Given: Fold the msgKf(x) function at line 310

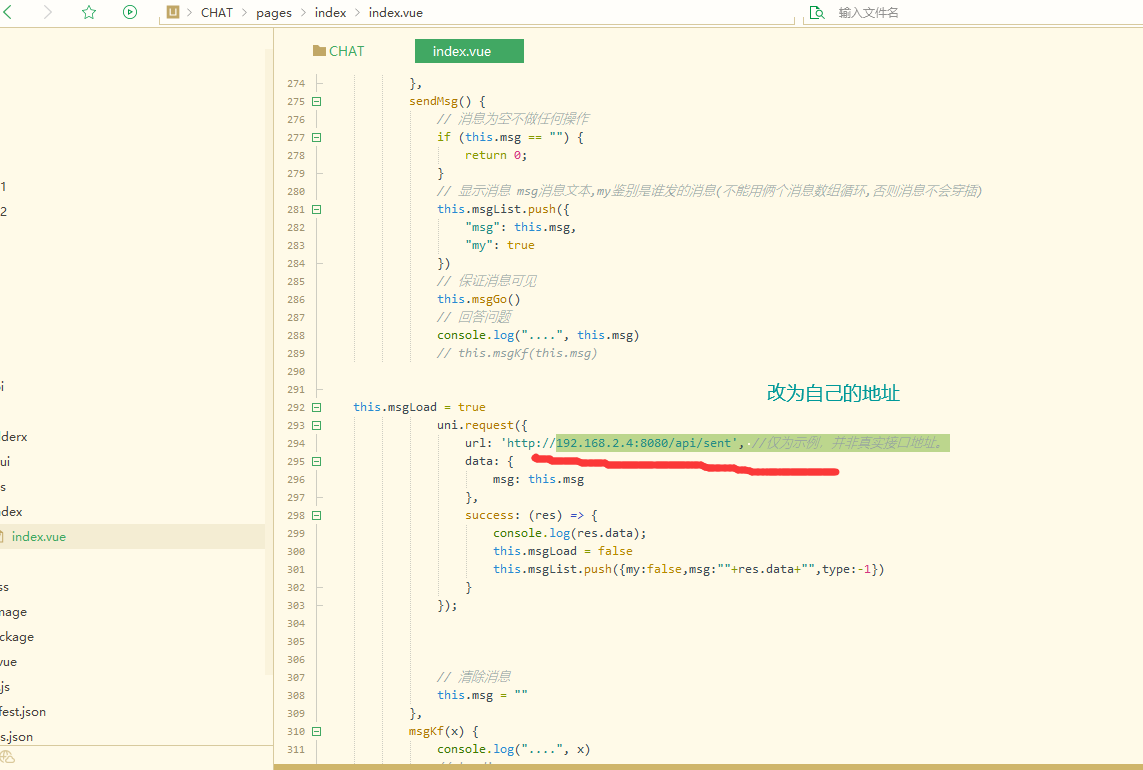Looking at the screenshot, I should pos(317,731).
